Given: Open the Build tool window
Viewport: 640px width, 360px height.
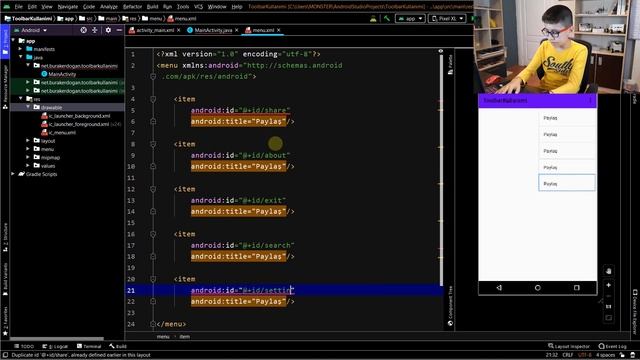Looking at the screenshot, I should tap(118, 346).
